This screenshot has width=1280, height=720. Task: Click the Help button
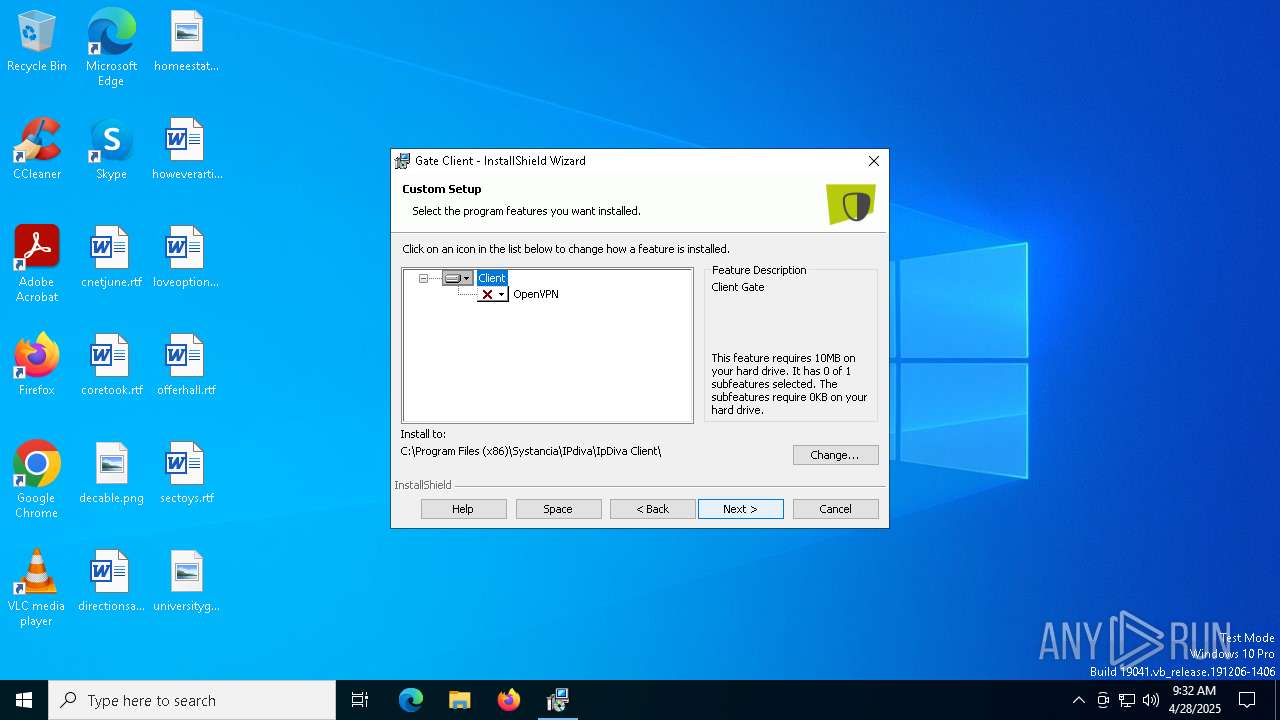pyautogui.click(x=463, y=509)
